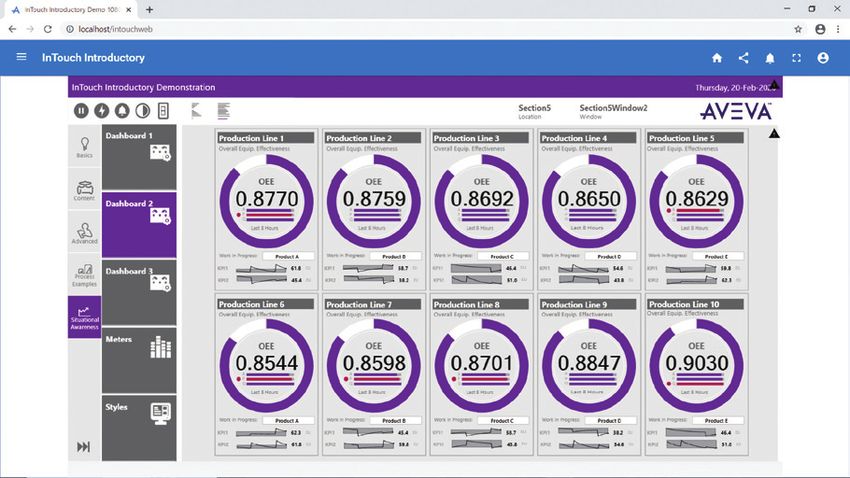Viewport: 850px width, 478px height.
Task: Click the text lines list icon
Action: pyautogui.click(x=223, y=111)
